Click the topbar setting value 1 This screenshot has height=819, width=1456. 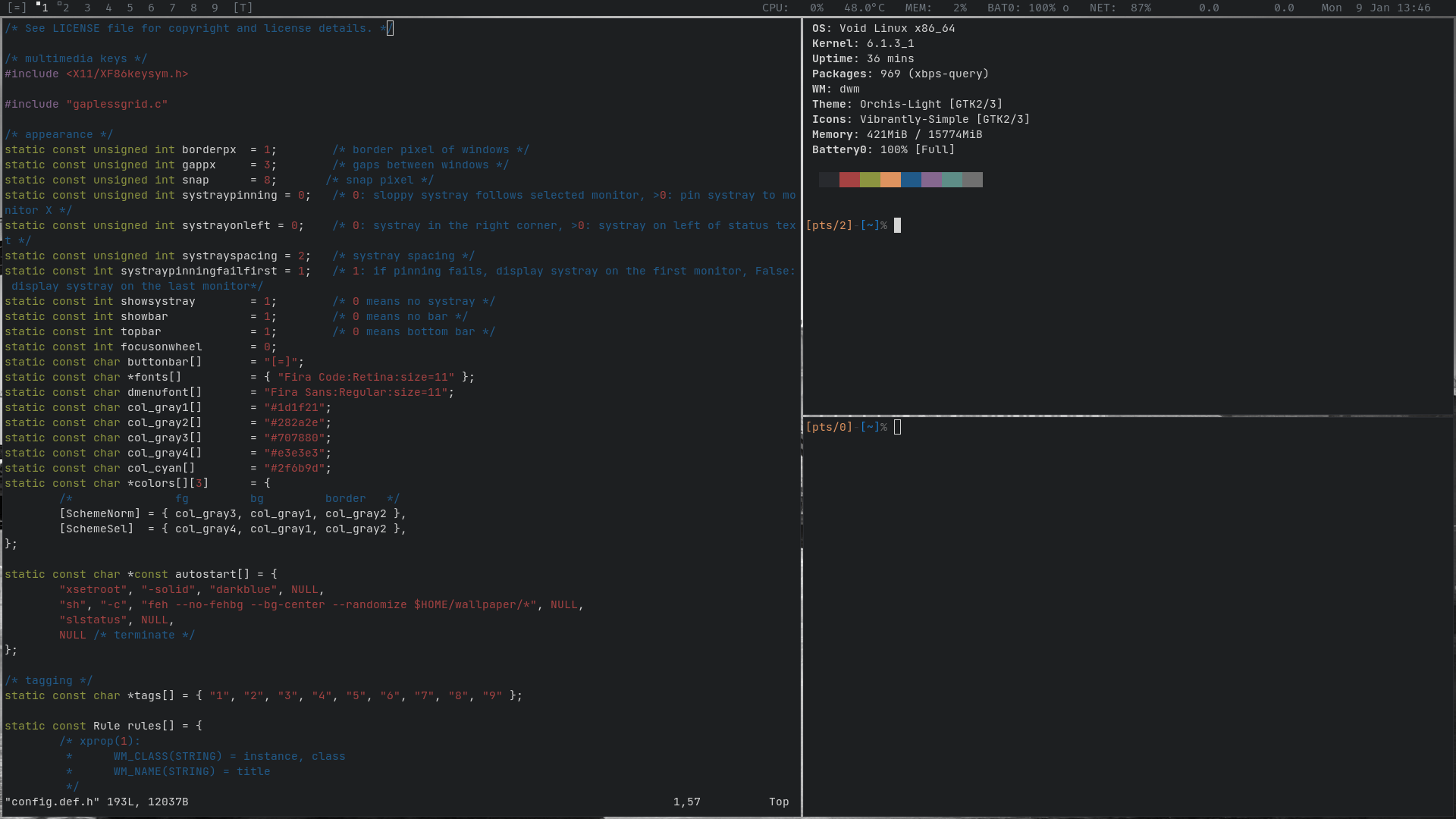point(267,331)
